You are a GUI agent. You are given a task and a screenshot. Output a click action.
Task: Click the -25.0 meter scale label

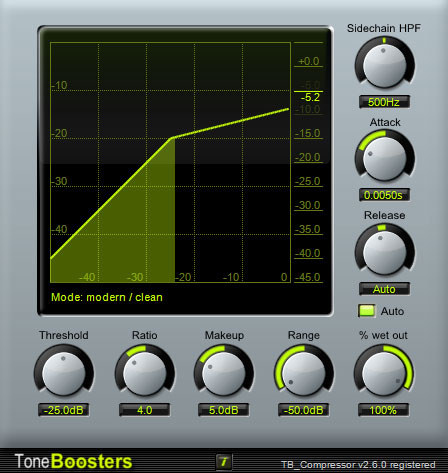308,181
